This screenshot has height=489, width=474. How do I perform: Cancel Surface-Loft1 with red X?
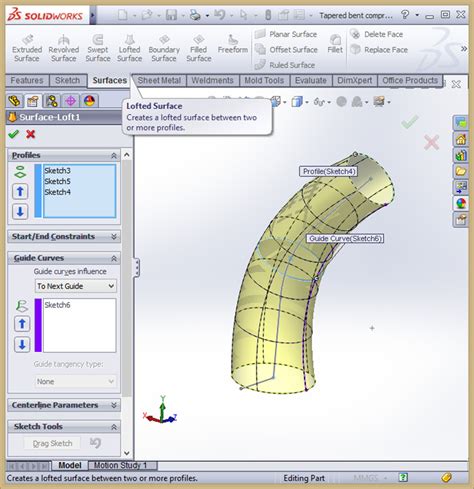pyautogui.click(x=31, y=134)
